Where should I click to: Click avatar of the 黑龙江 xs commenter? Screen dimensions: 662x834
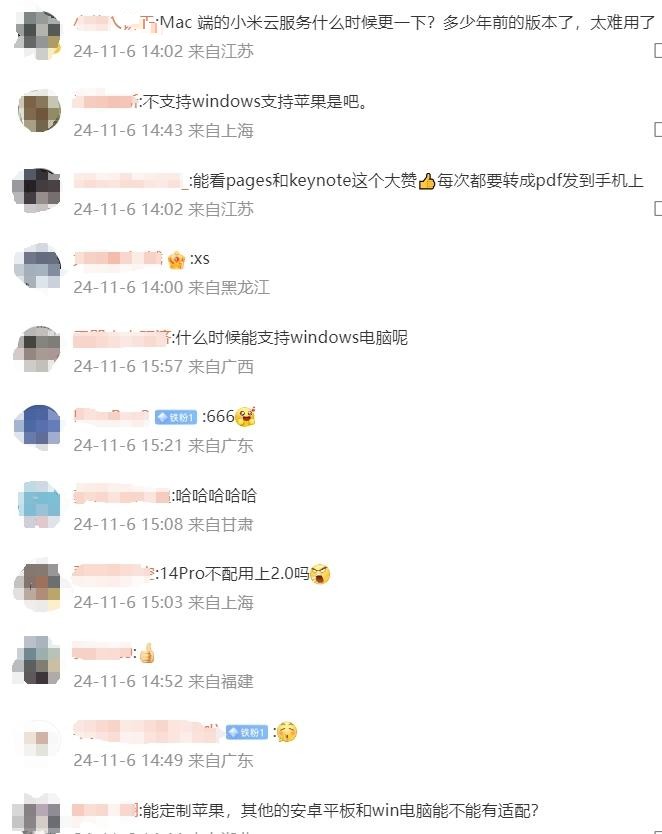[x=37, y=266]
